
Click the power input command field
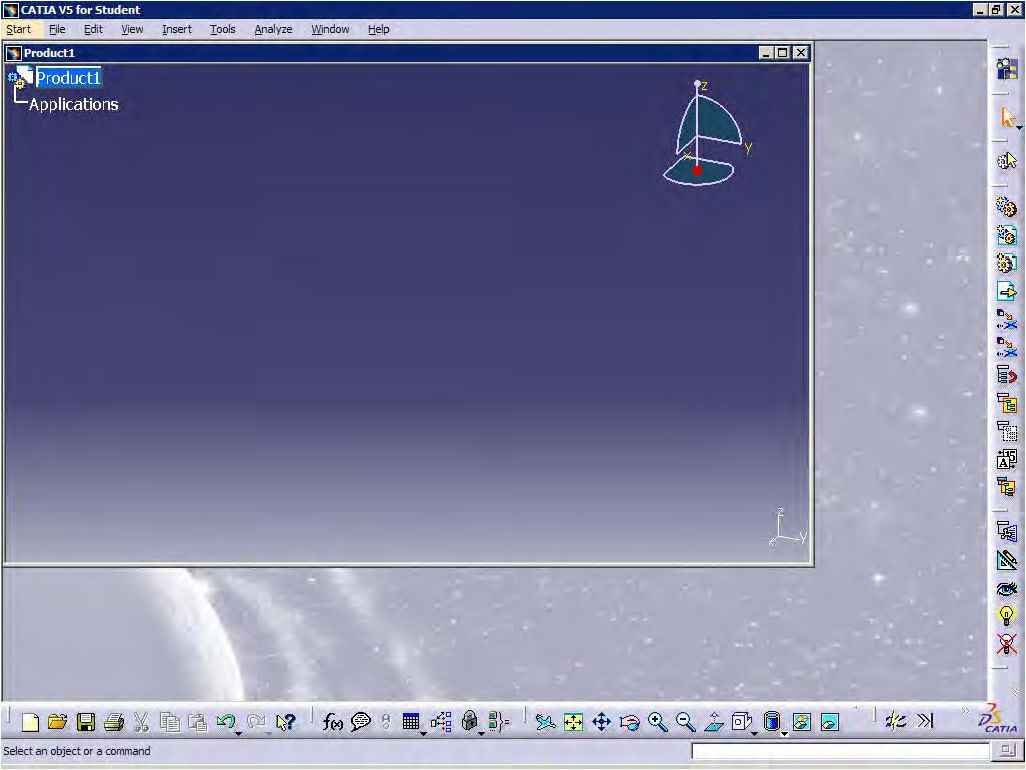[840, 750]
